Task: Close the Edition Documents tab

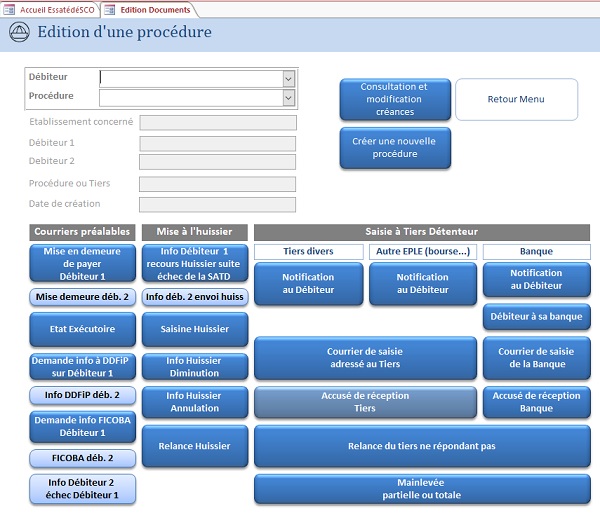Action: [186, 9]
